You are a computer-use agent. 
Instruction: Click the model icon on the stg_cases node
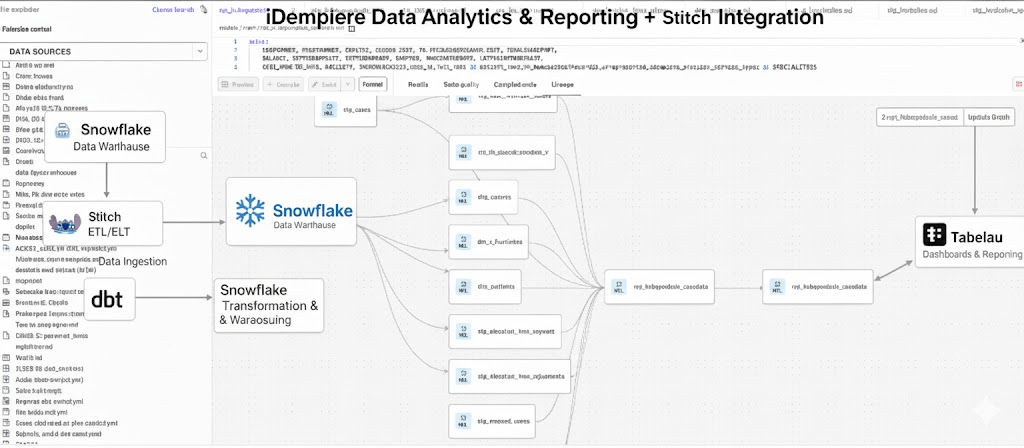tap(328, 109)
